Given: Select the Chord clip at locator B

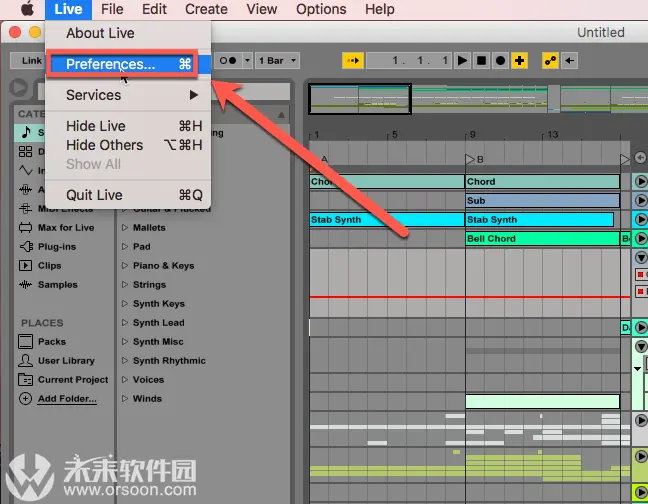Looking at the screenshot, I should tap(543, 182).
